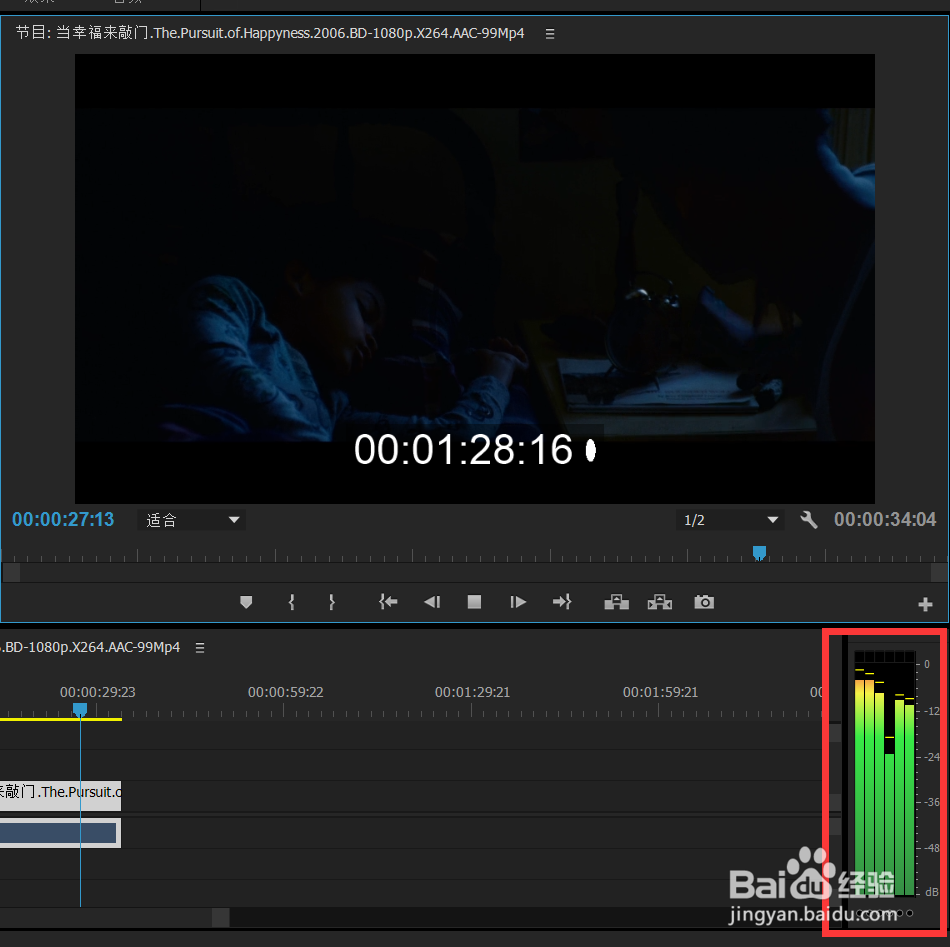Click the video preview frame
Image resolution: width=950 pixels, height=947 pixels.
(x=474, y=279)
